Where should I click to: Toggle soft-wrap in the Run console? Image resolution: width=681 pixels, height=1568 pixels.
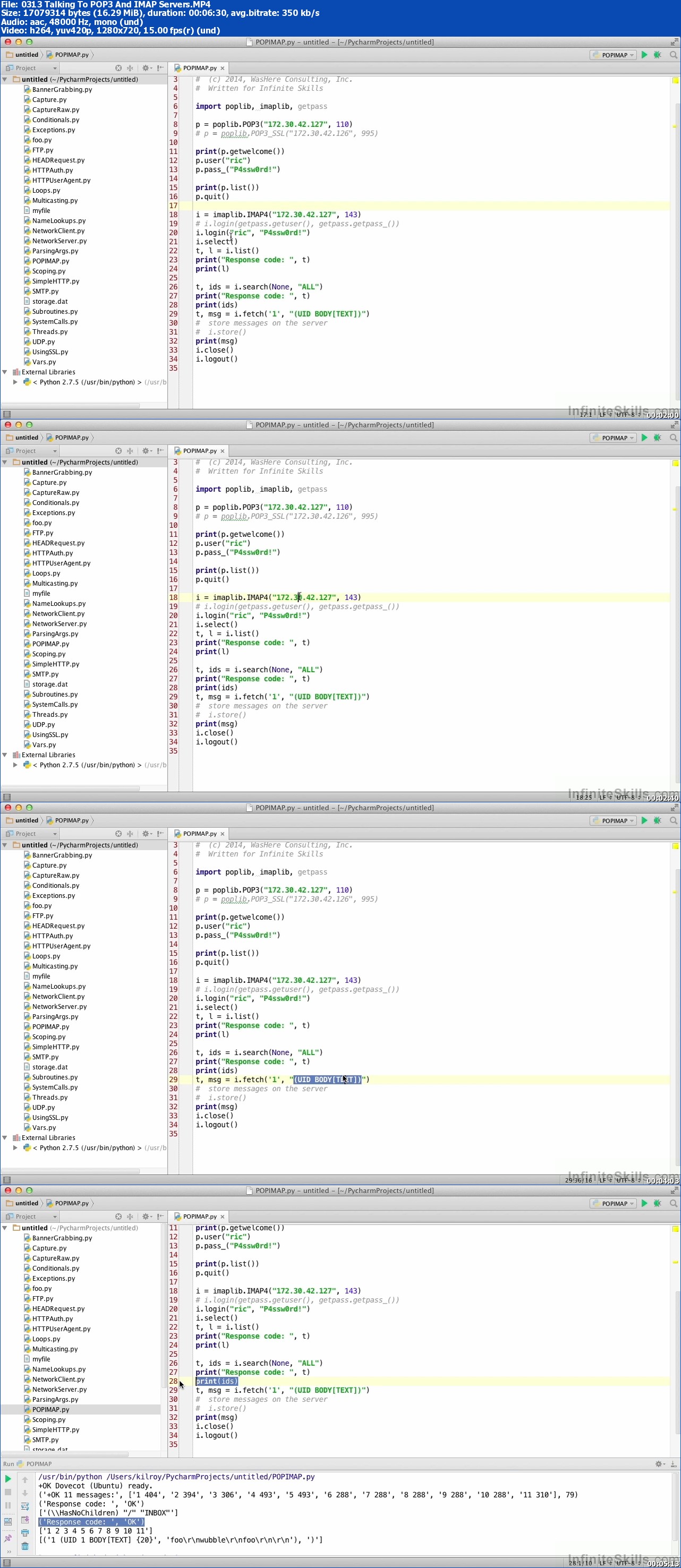tap(25, 1506)
